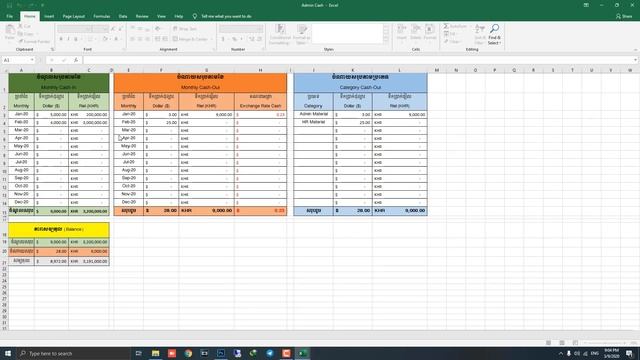
Task: Open Telegram from the taskbar
Action: (x=270, y=353)
